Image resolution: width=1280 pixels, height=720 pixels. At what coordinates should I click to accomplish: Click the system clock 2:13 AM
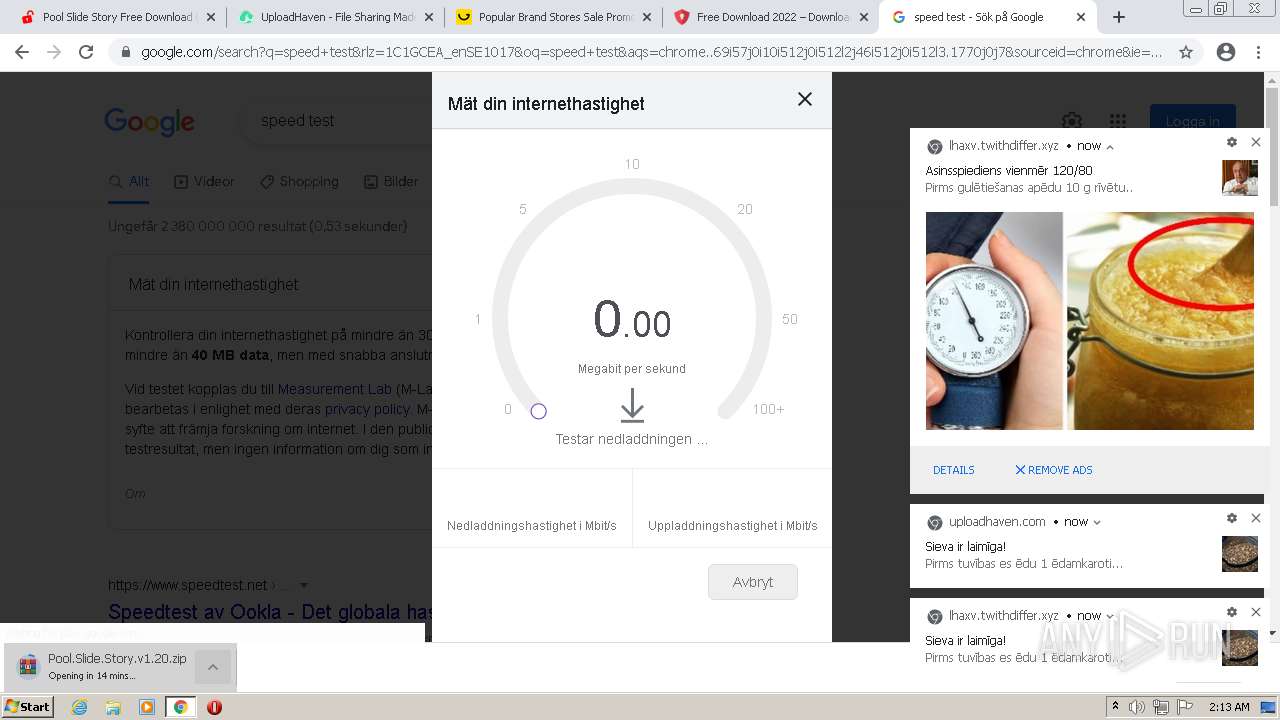pyautogui.click(x=1229, y=707)
